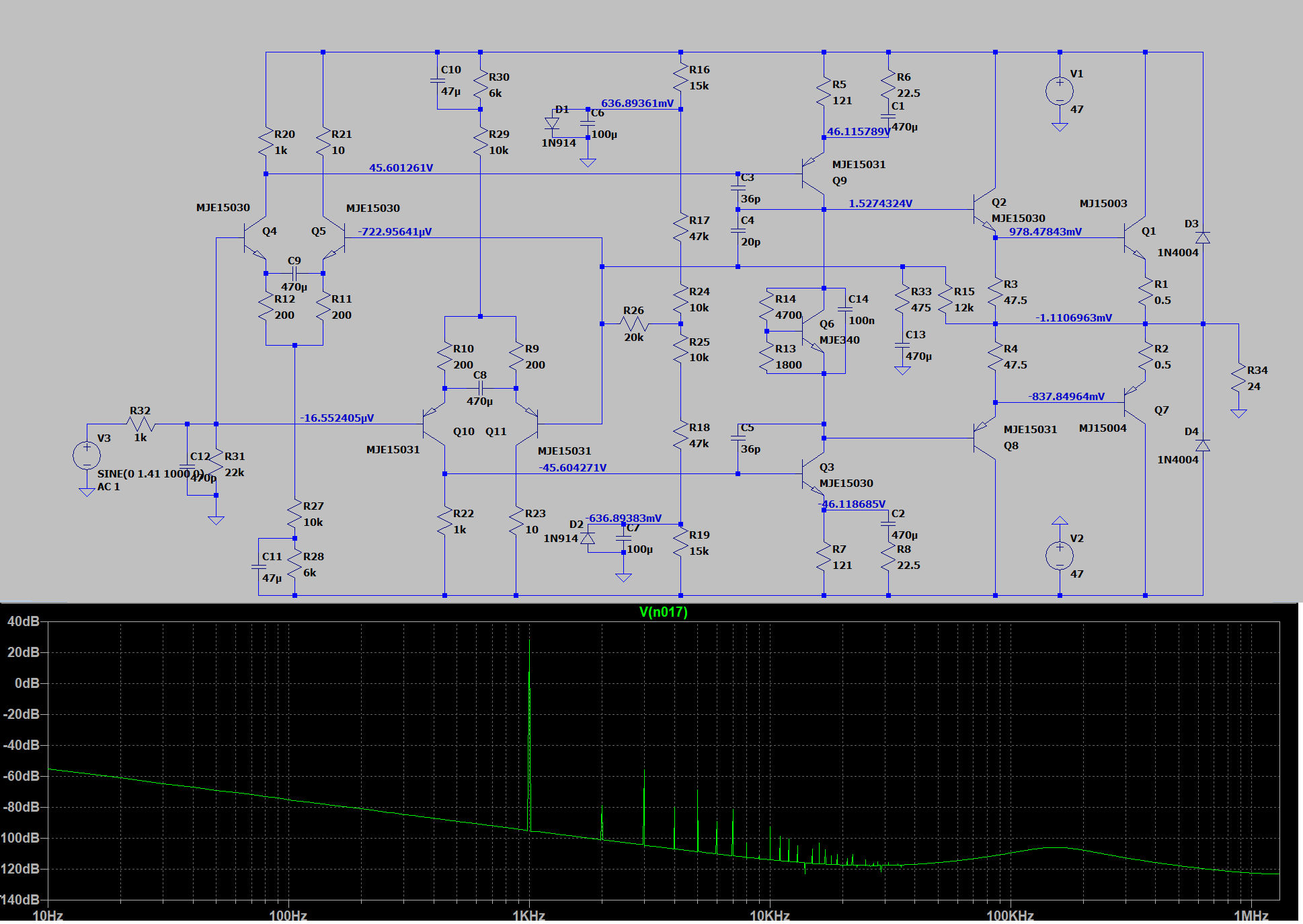Click the SINE(0 1.41 1000 0) source text
Viewport: 1303px width, 924px height.
(x=150, y=473)
